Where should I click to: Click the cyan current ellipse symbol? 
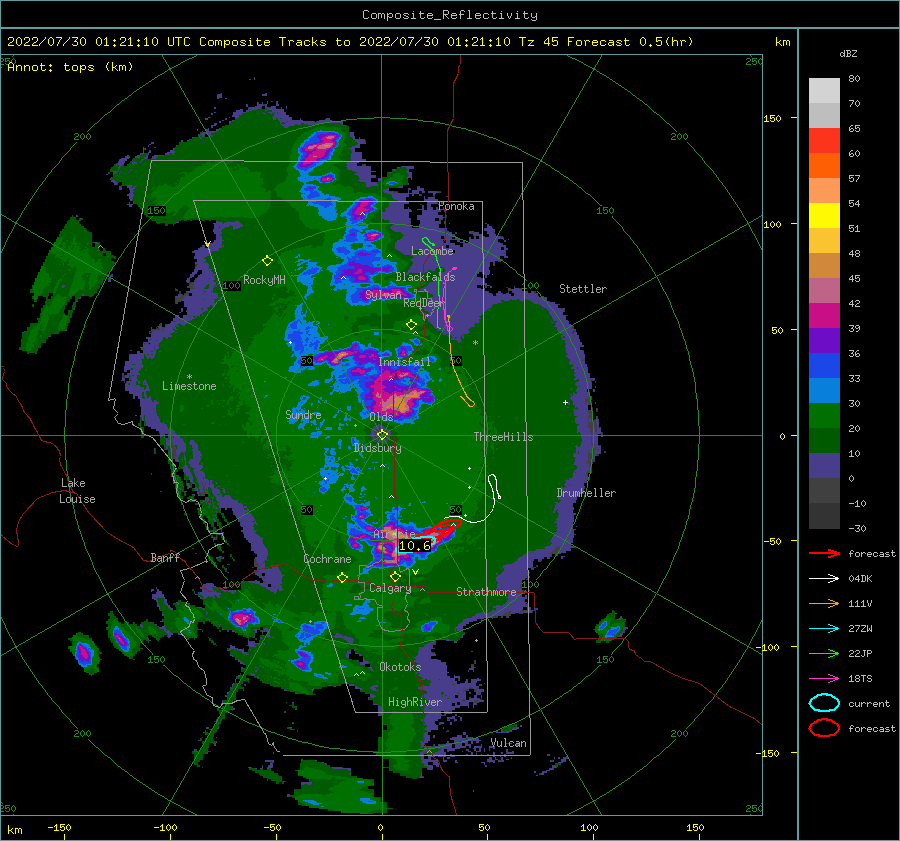click(824, 703)
